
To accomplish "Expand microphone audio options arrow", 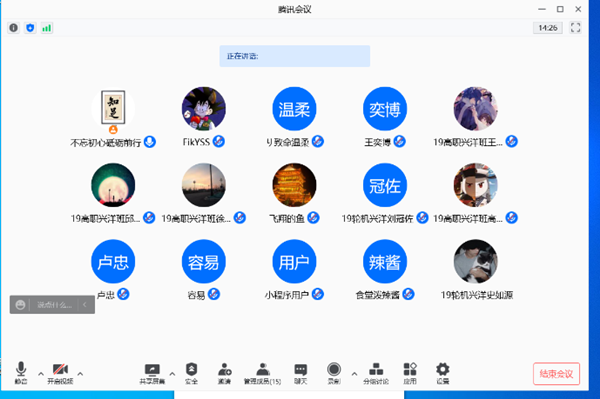I will coord(41,374).
